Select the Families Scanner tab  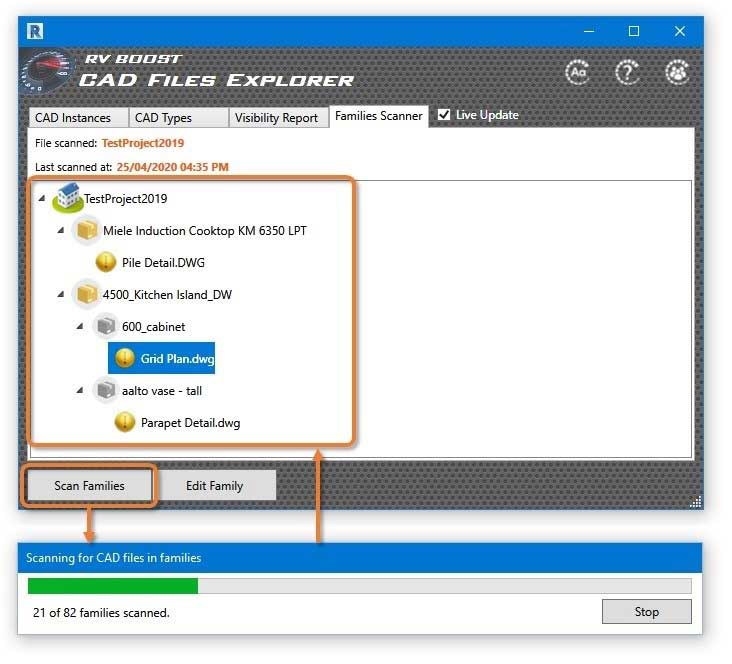pyautogui.click(x=379, y=116)
